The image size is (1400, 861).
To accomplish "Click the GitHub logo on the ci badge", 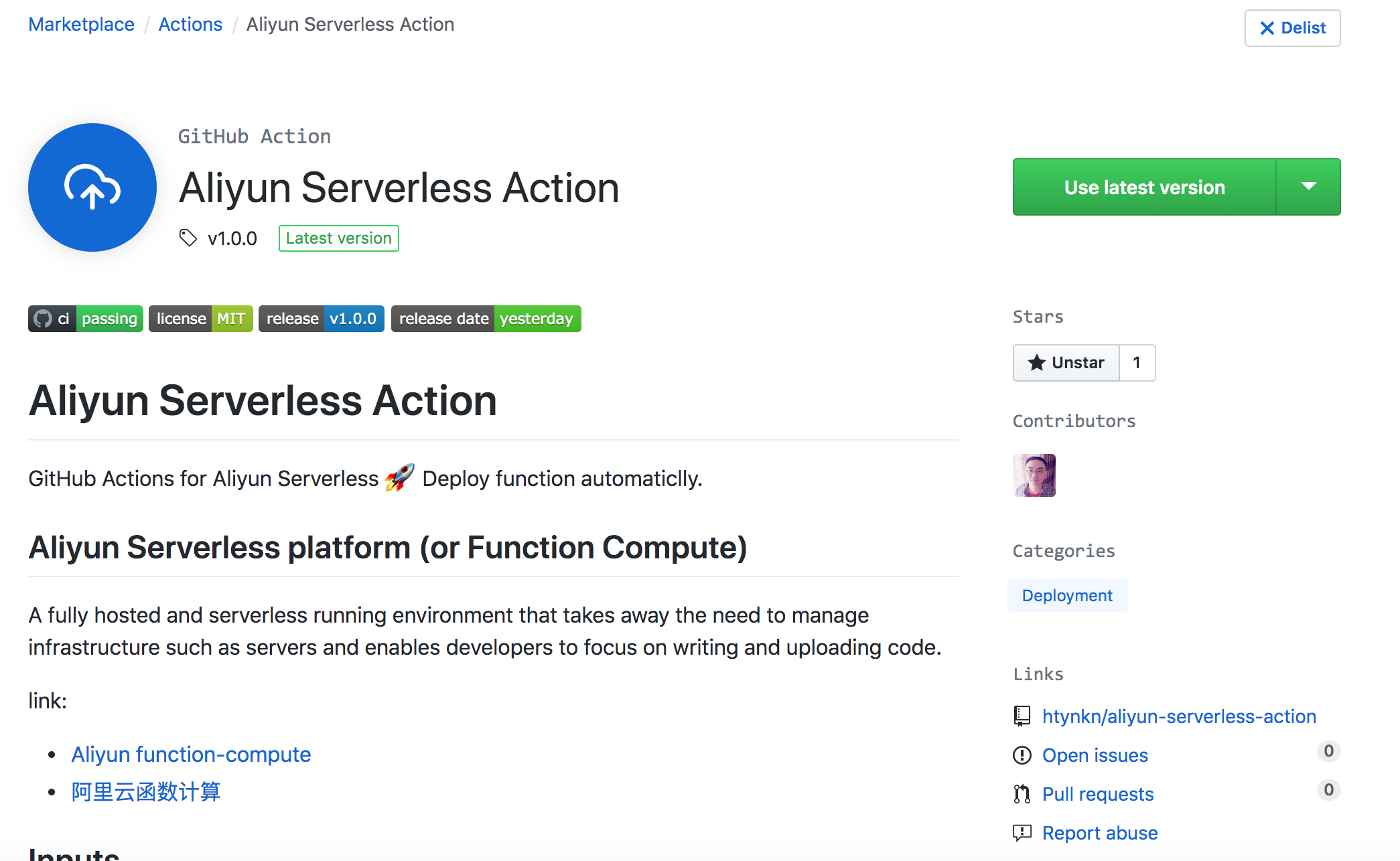I will (43, 319).
